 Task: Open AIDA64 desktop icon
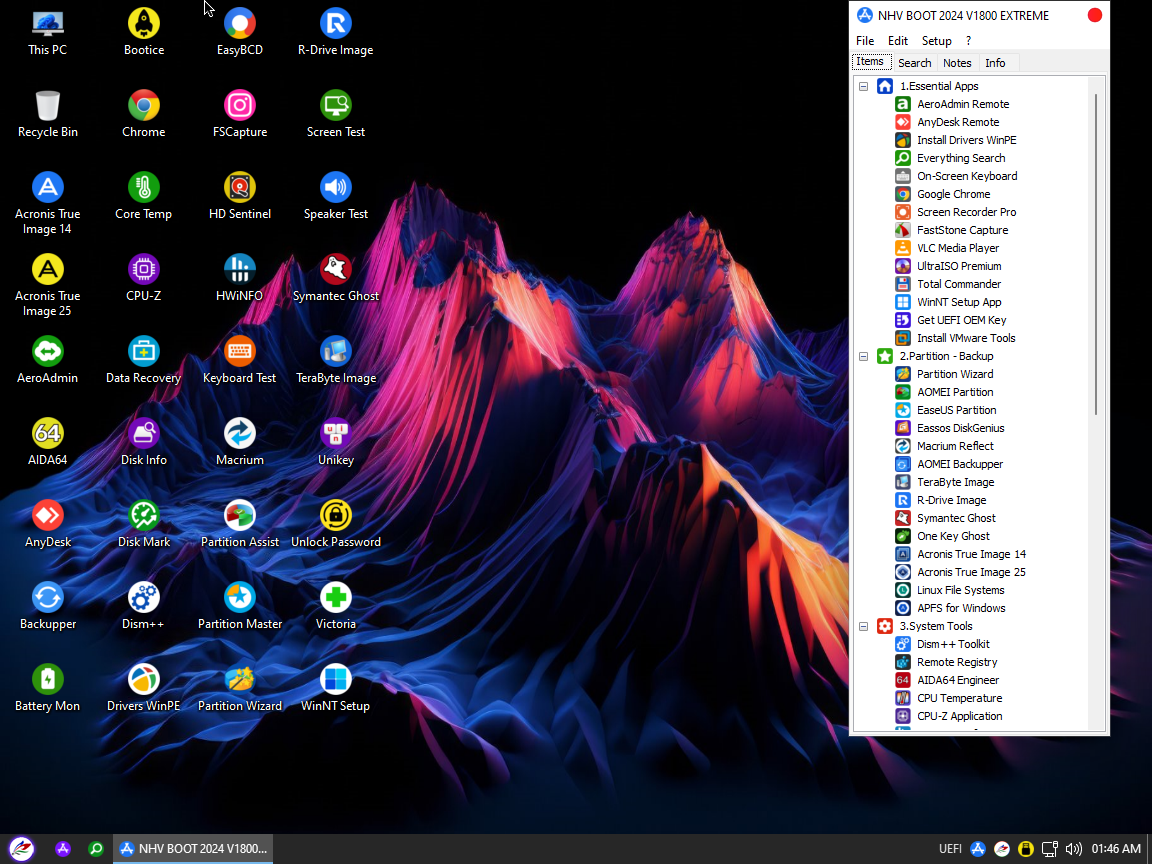coord(48,442)
